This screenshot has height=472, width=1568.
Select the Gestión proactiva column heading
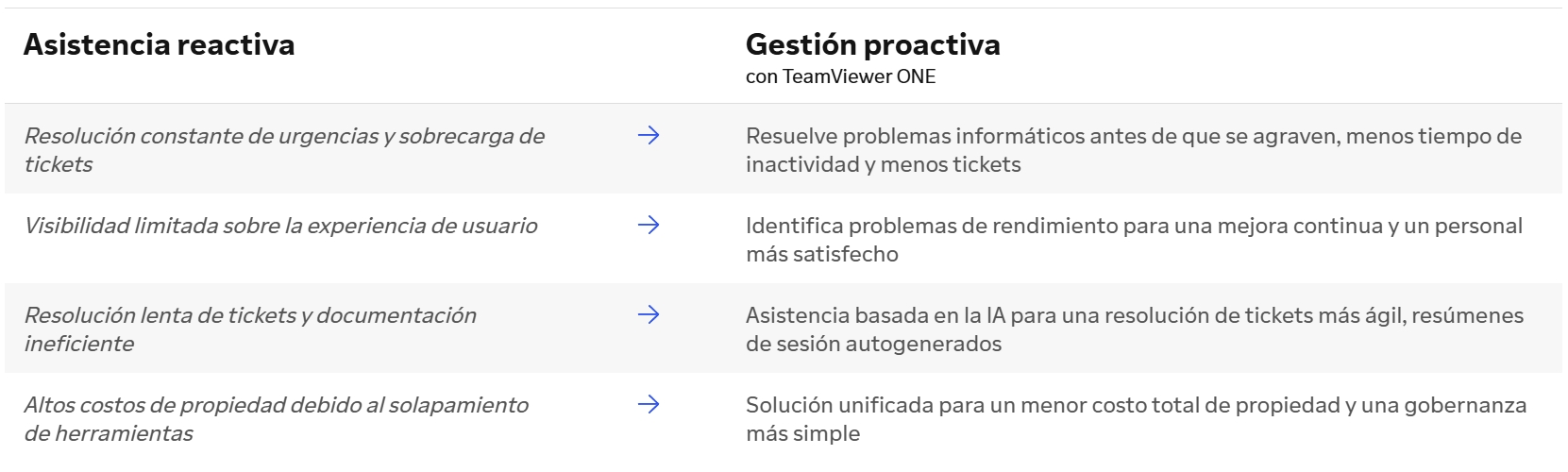point(873,44)
